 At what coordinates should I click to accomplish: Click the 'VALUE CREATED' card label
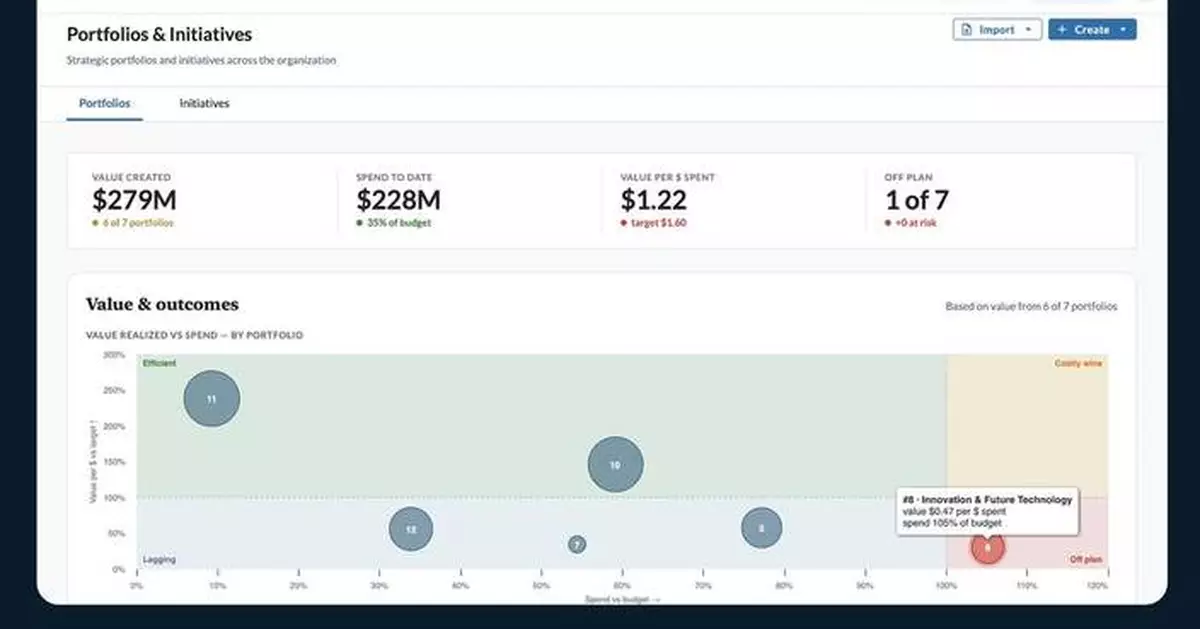(131, 177)
